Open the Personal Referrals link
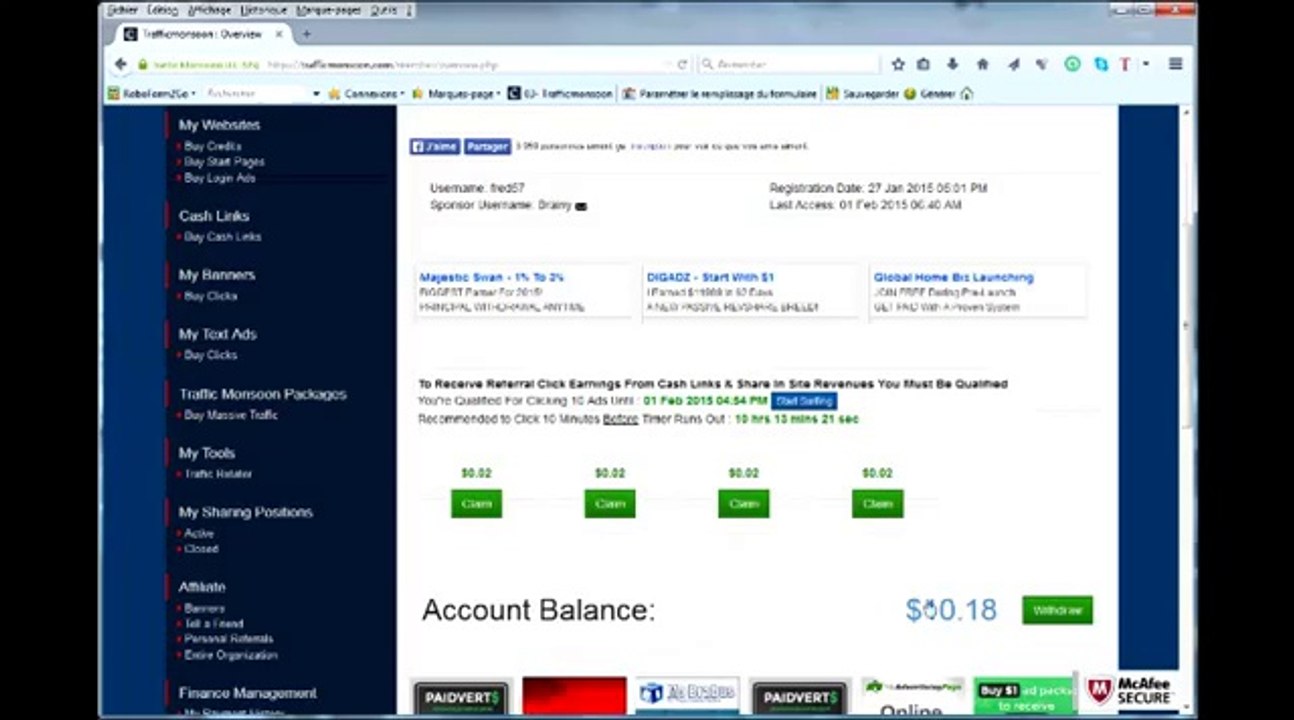 [x=229, y=639]
